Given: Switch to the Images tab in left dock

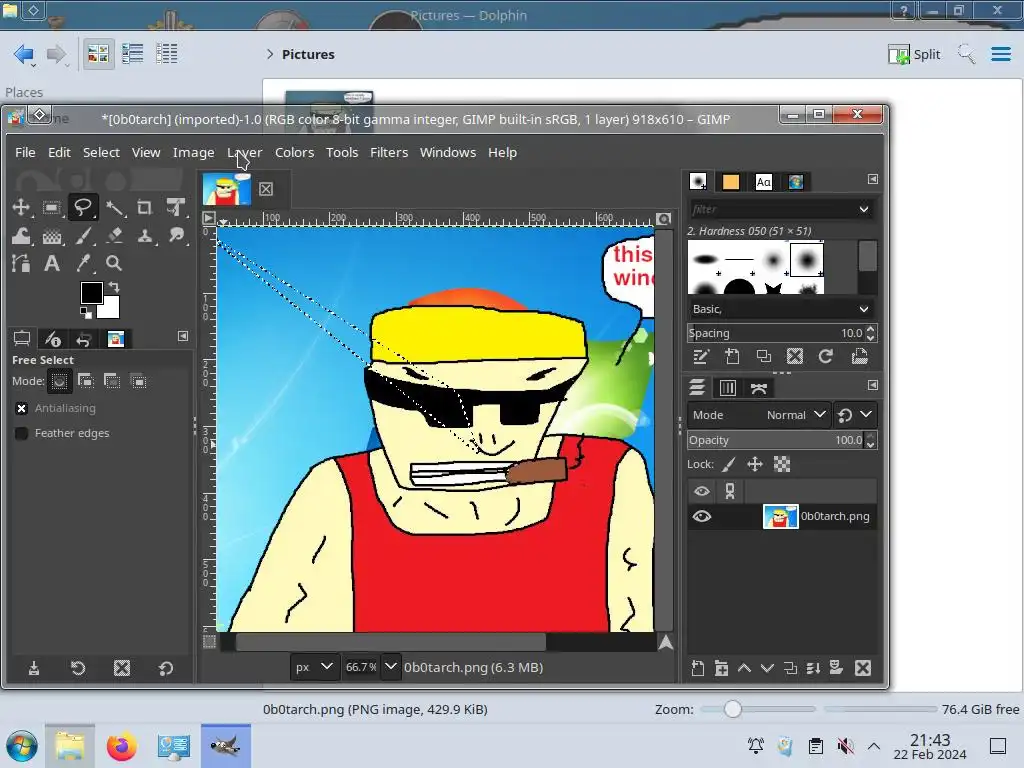Looking at the screenshot, I should 116,338.
